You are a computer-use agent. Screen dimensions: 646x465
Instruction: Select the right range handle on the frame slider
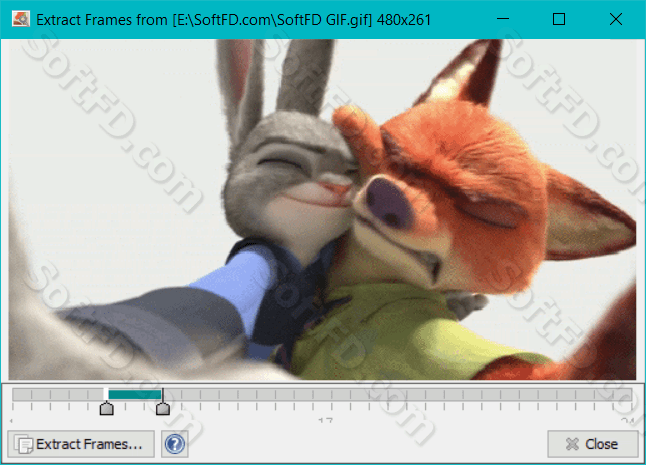point(163,409)
